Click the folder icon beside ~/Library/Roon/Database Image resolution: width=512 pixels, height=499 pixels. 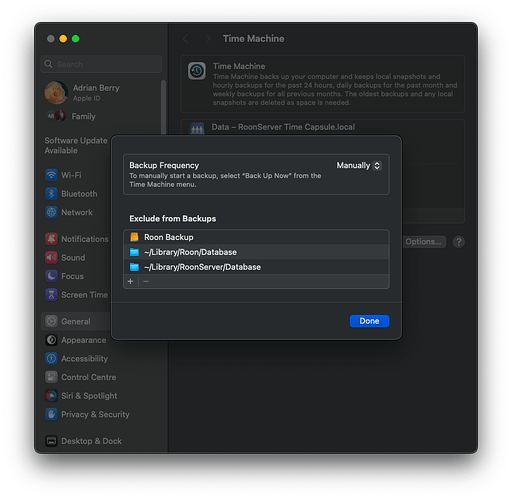tap(134, 252)
